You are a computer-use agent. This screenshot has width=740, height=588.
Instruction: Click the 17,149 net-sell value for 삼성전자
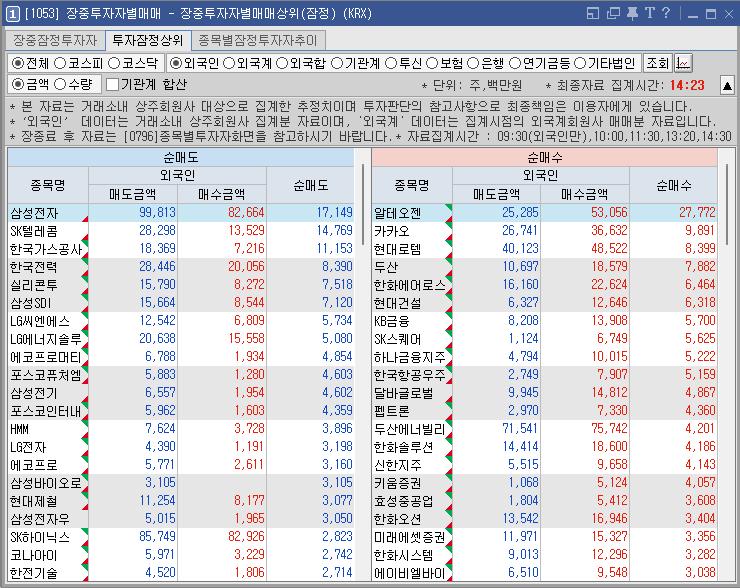[x=334, y=213]
